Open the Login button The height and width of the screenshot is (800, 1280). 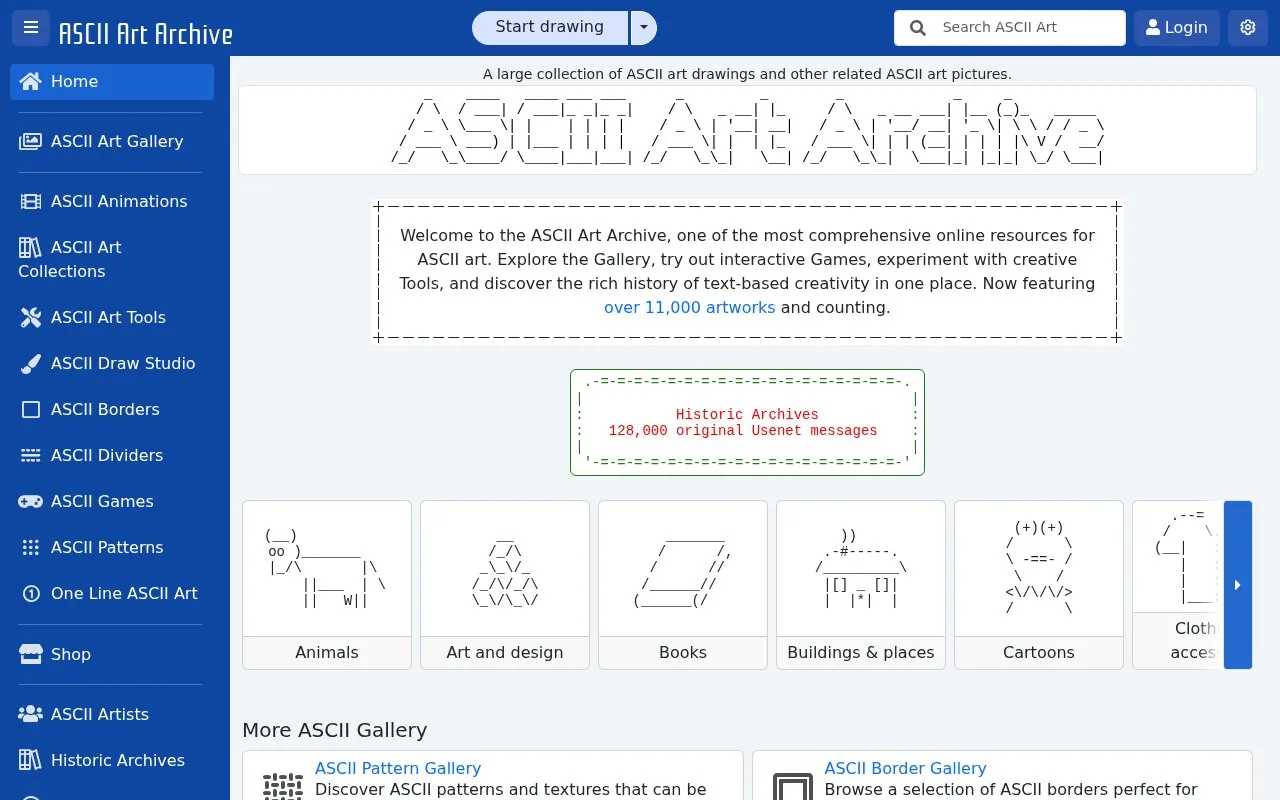[1177, 28]
